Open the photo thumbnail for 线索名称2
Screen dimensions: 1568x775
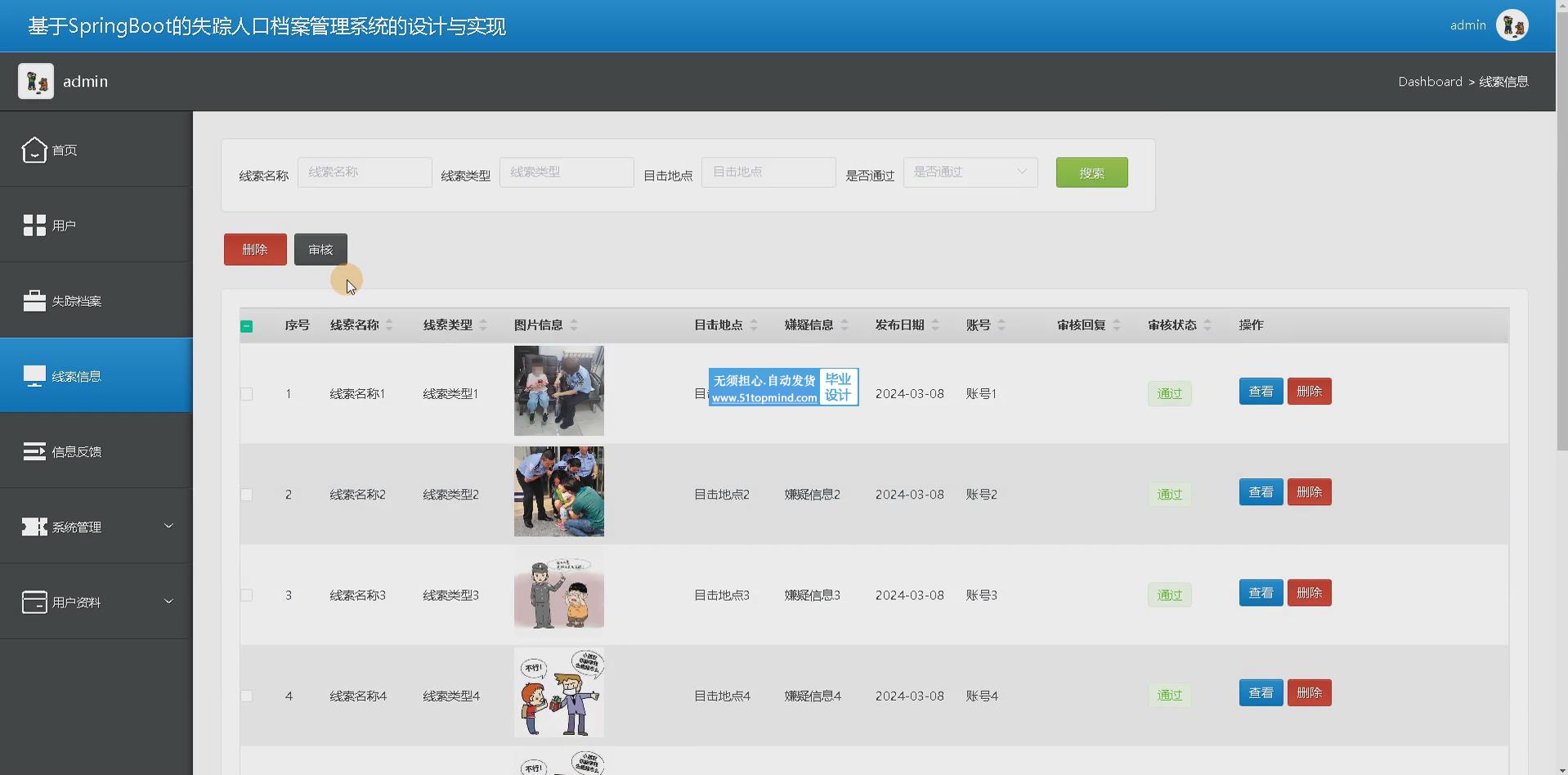click(559, 491)
